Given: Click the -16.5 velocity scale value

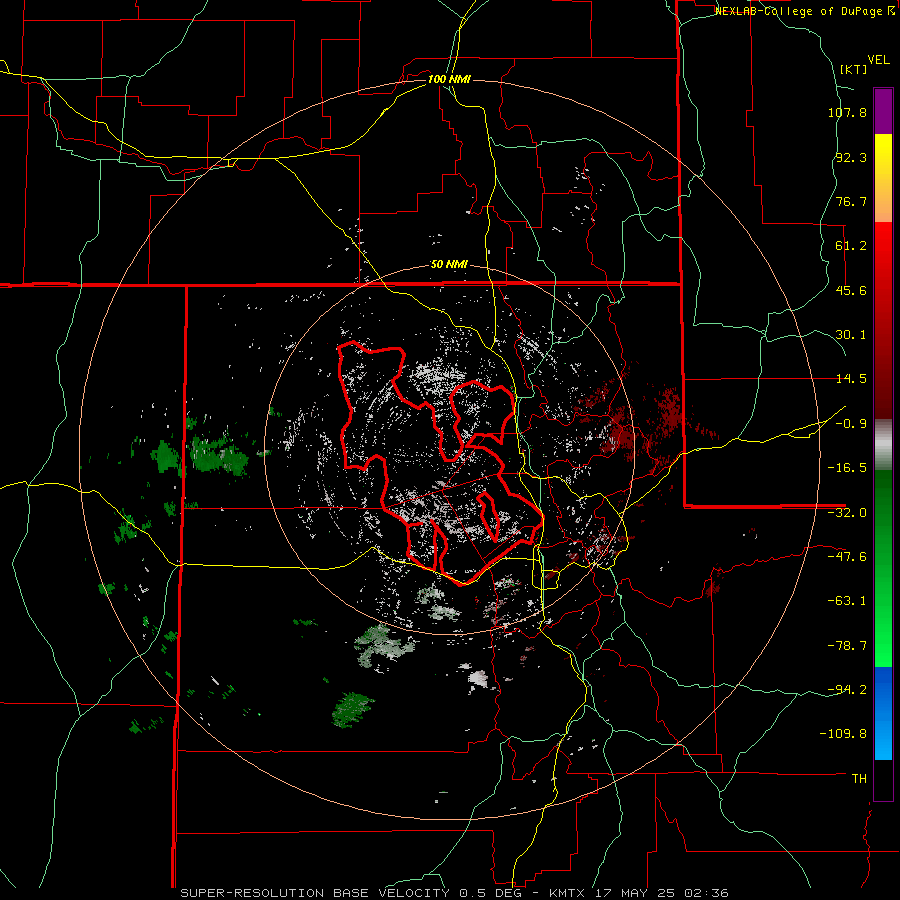Looking at the screenshot, I should tap(847, 468).
